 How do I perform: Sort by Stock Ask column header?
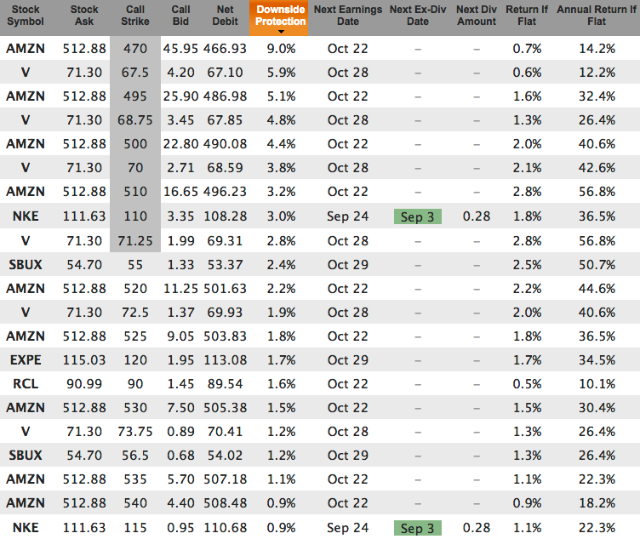(x=84, y=16)
